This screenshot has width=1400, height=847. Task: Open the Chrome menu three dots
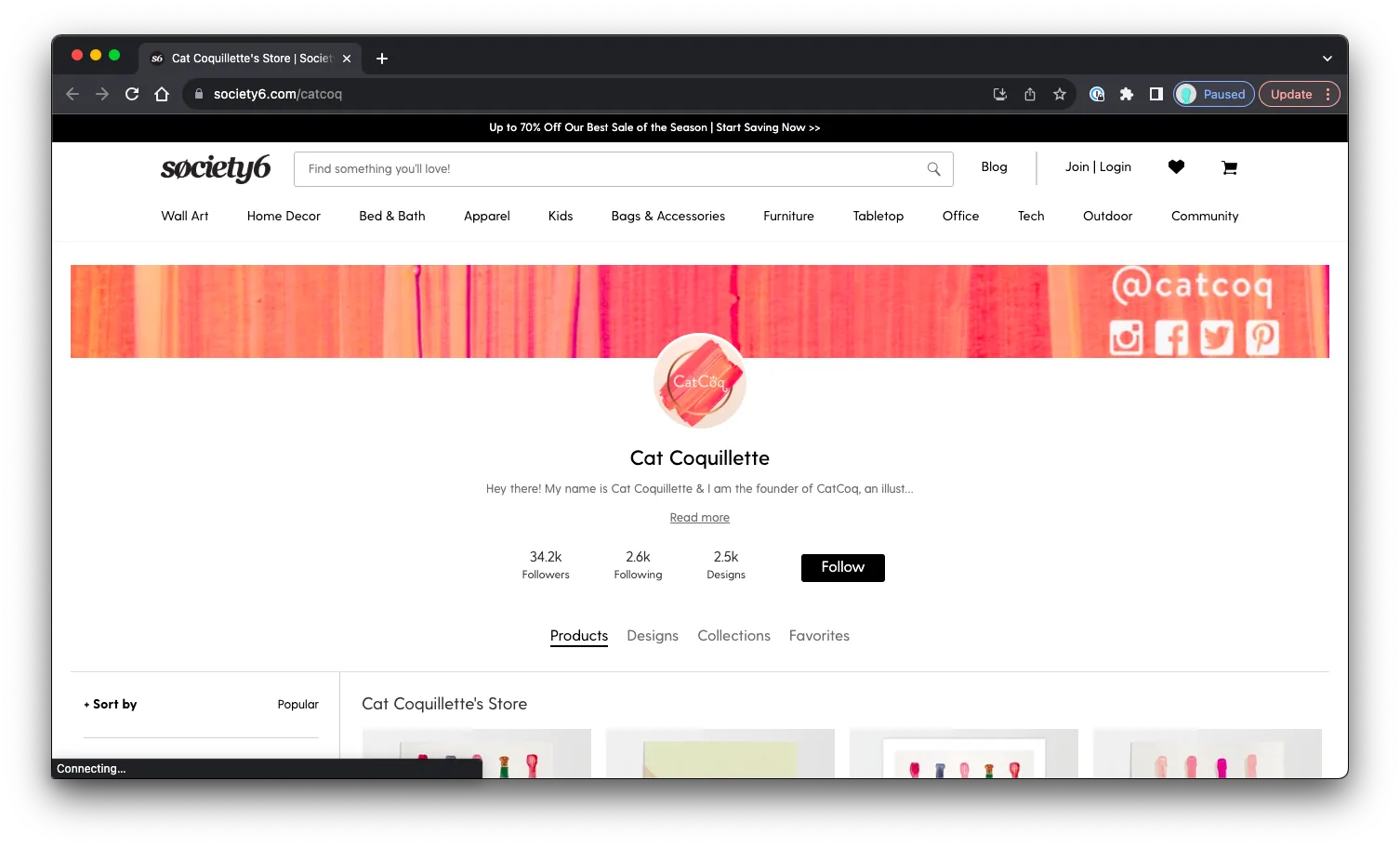coord(1328,94)
